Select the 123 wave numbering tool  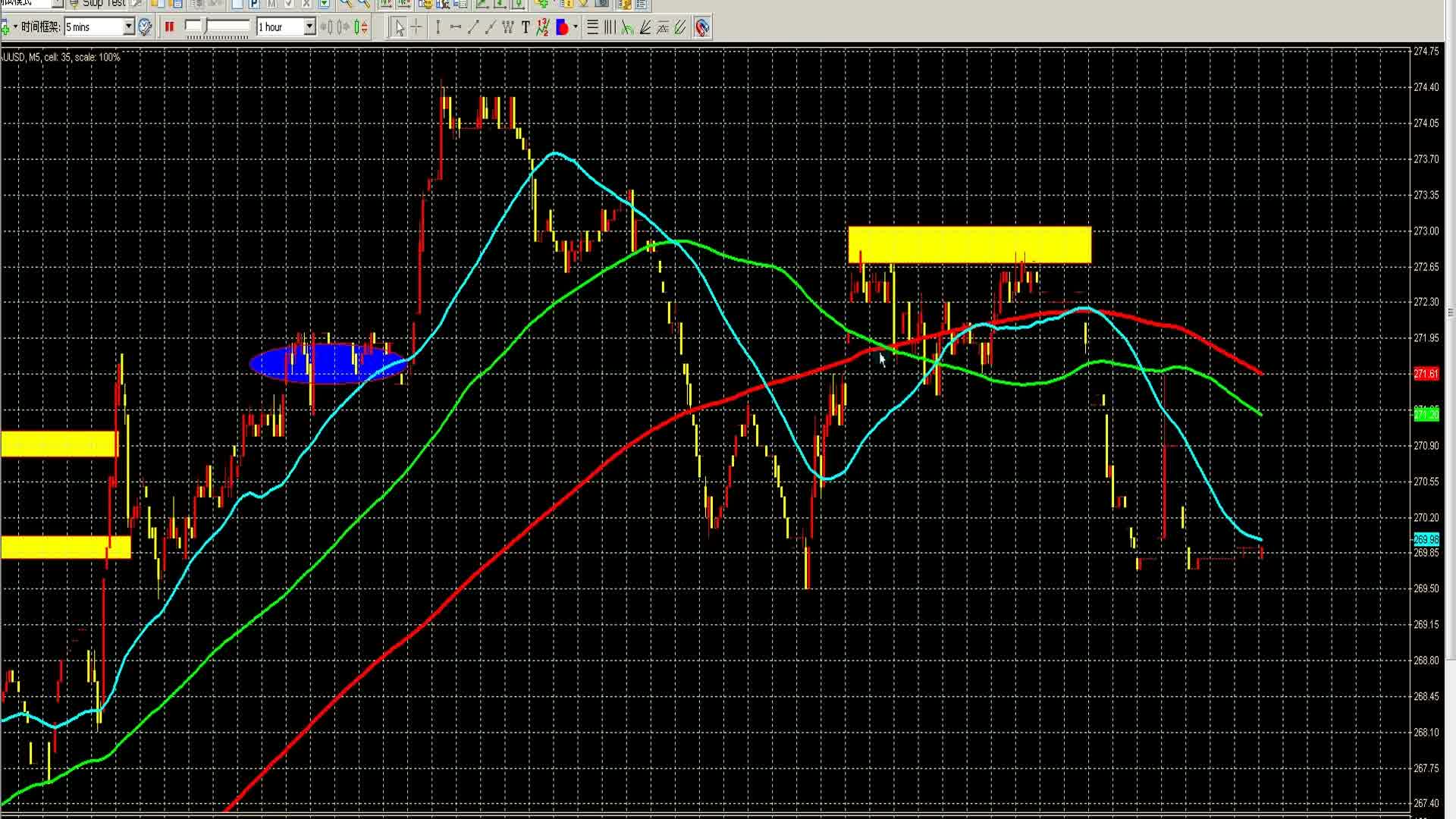(542, 28)
